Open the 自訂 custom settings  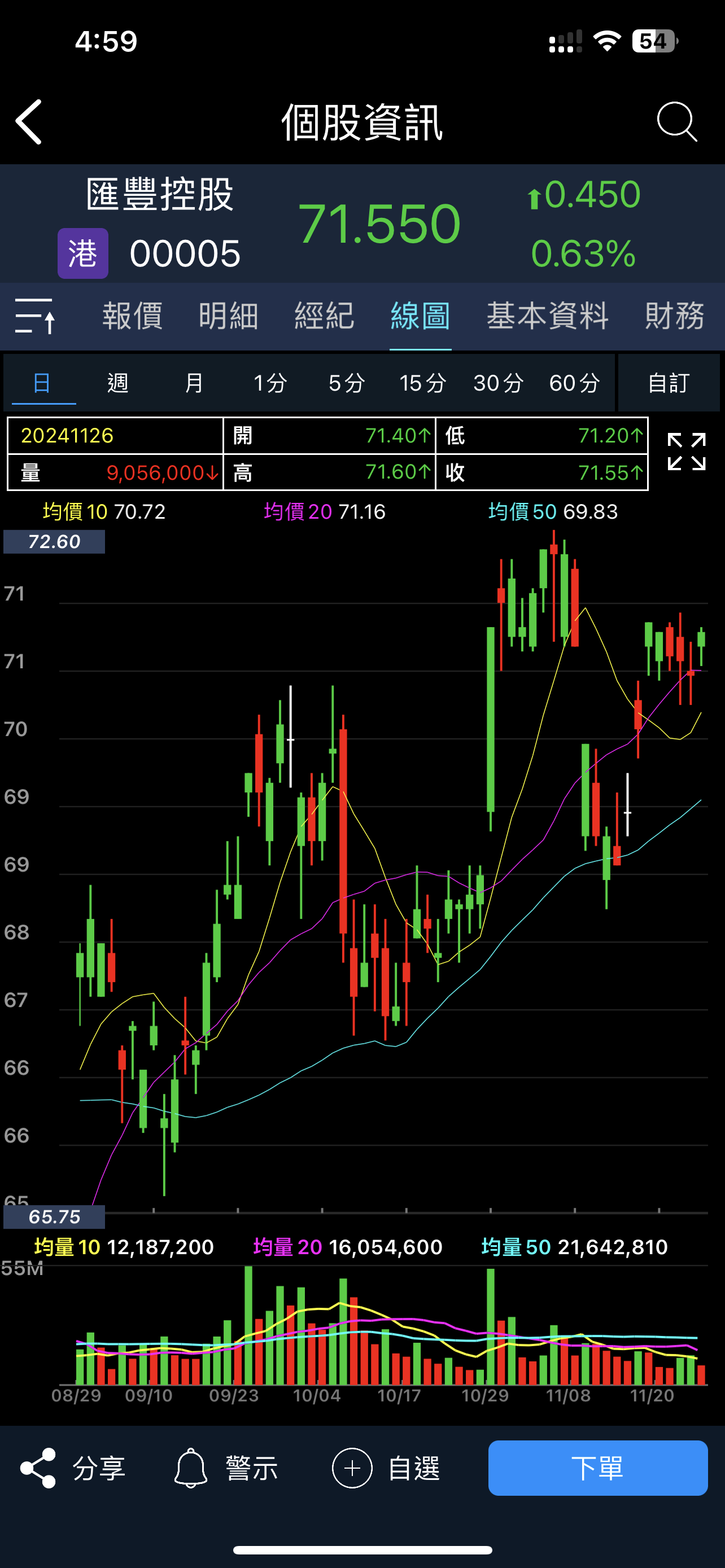[x=669, y=383]
